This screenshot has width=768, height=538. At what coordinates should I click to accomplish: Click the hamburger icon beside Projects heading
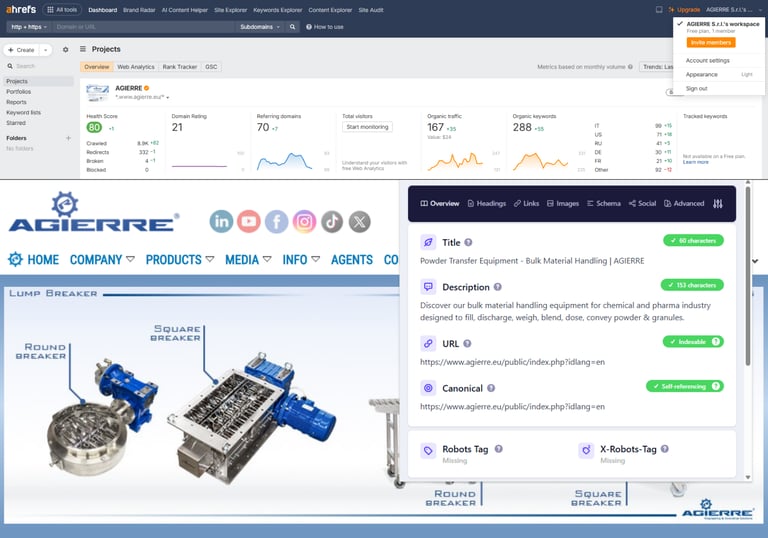[x=83, y=49]
